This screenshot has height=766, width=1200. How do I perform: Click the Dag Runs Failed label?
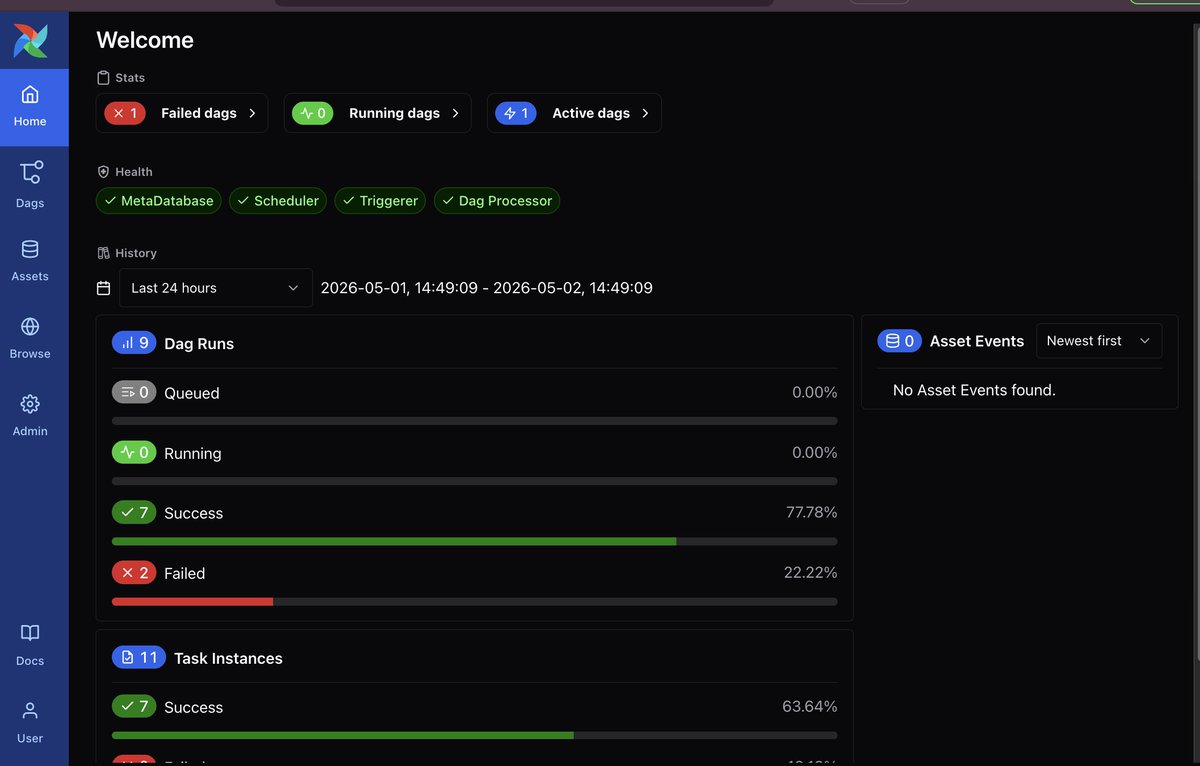(x=185, y=573)
